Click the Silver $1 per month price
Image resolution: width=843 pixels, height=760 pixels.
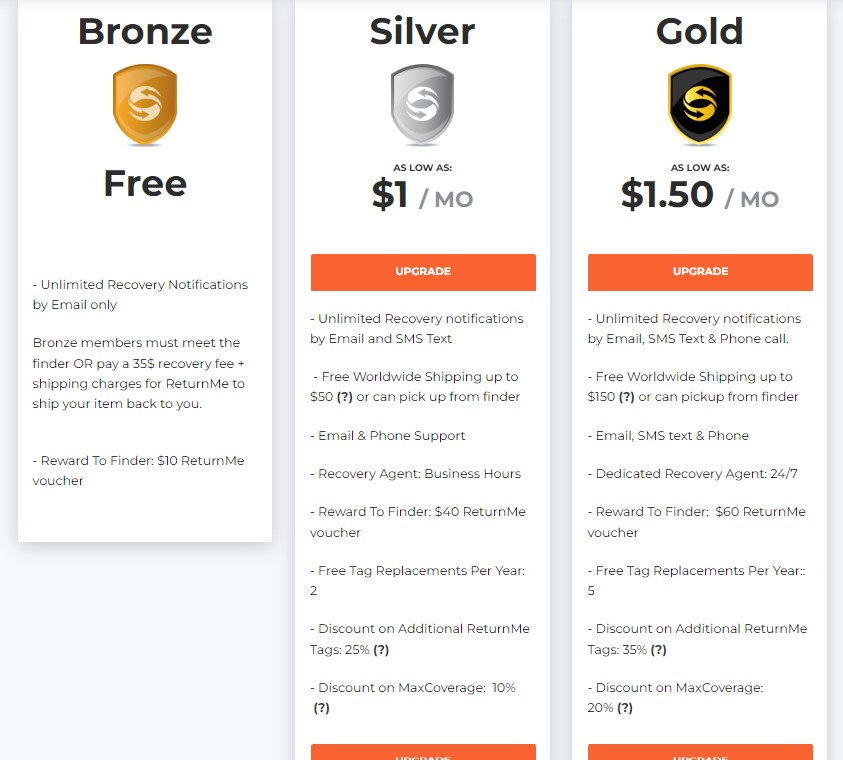(422, 196)
